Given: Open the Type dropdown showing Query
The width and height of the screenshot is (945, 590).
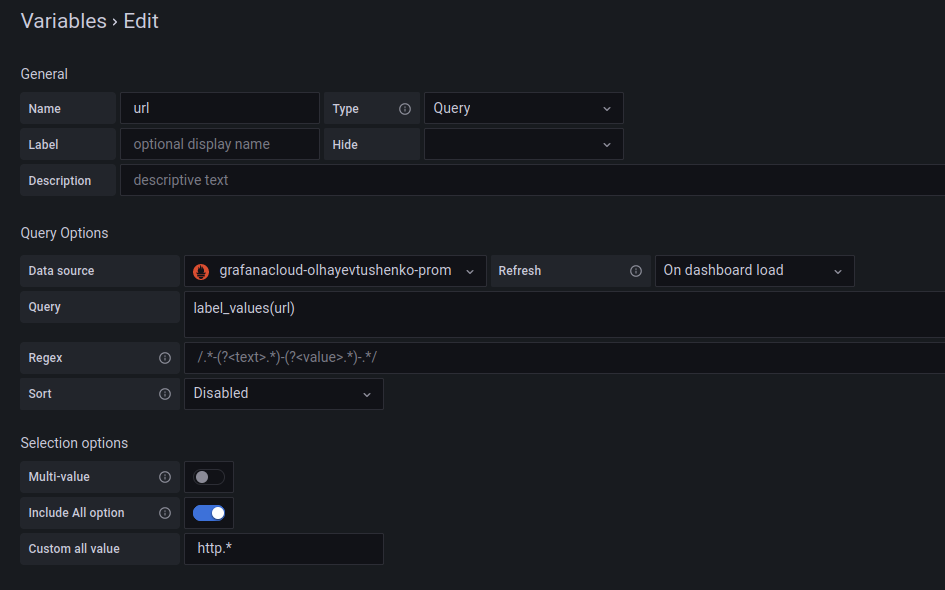Looking at the screenshot, I should tap(523, 108).
